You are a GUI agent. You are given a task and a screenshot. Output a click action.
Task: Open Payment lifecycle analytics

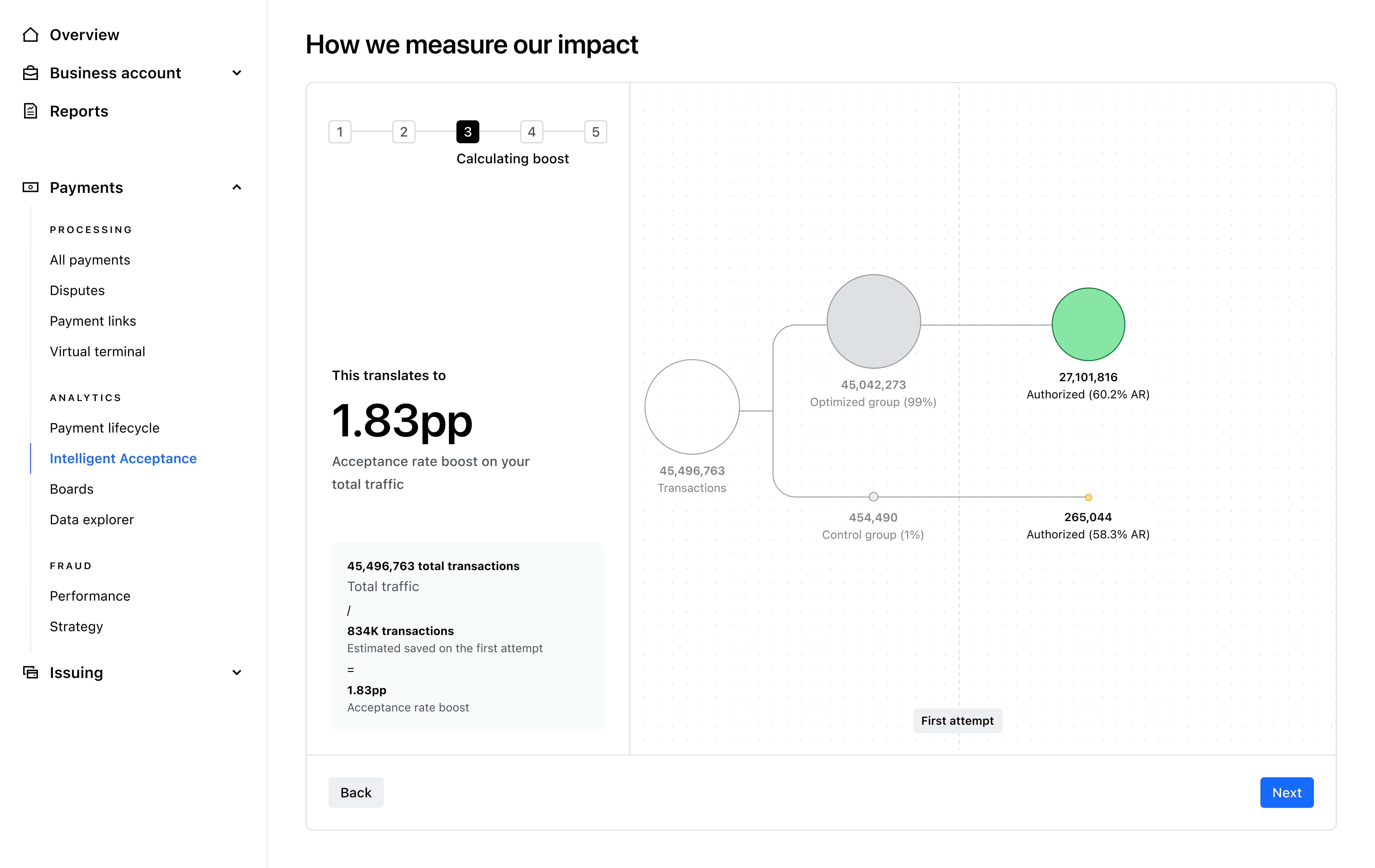click(105, 428)
